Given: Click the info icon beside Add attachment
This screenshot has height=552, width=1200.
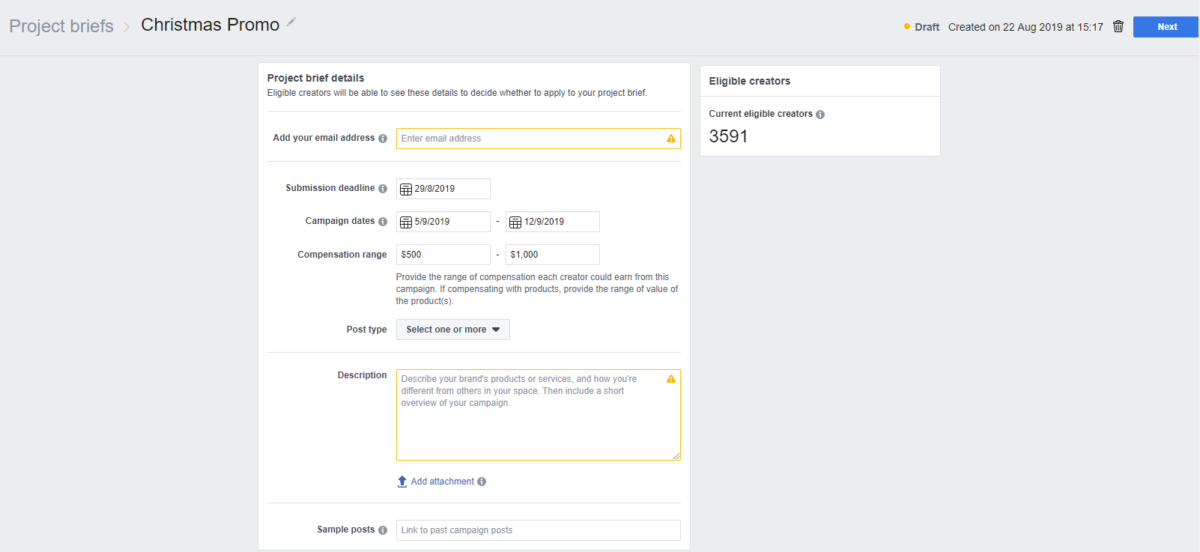Looking at the screenshot, I should (x=482, y=481).
